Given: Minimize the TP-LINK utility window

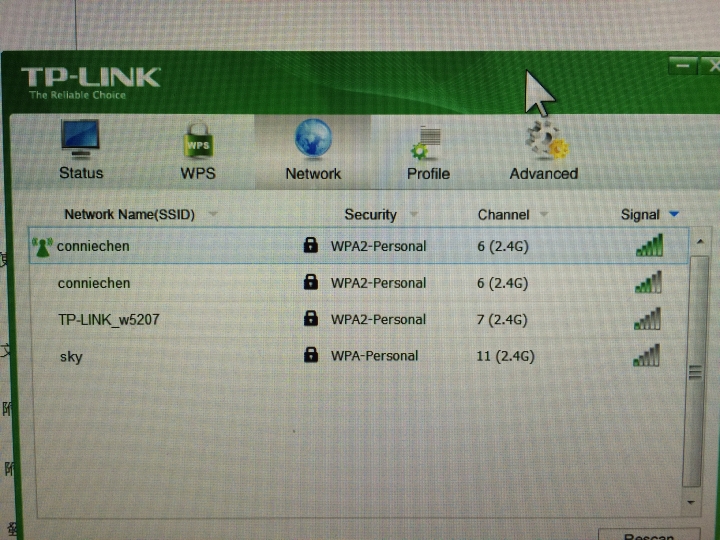Looking at the screenshot, I should coord(683,66).
